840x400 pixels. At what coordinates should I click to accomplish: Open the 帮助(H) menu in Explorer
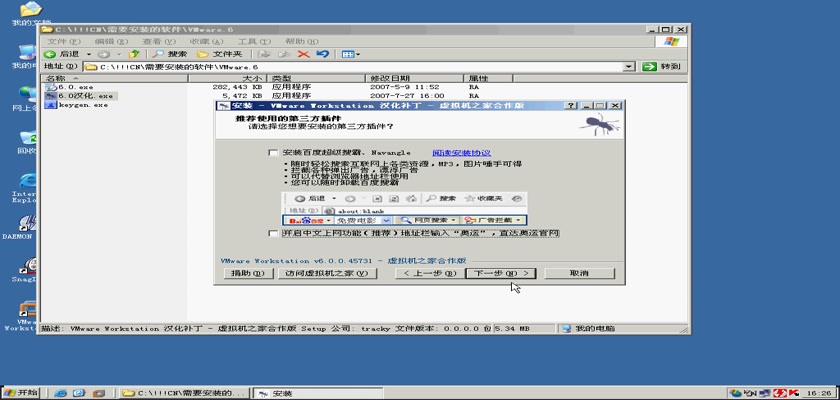(302, 41)
